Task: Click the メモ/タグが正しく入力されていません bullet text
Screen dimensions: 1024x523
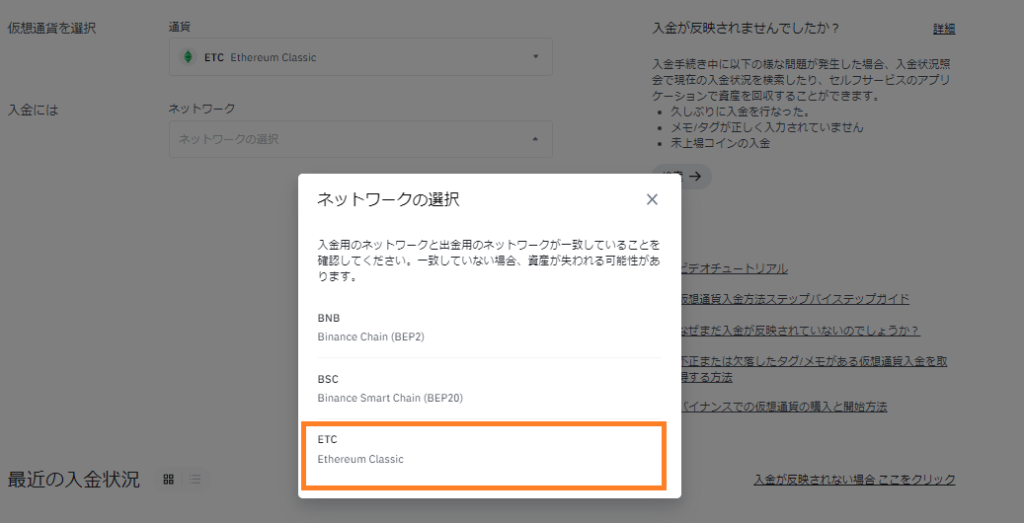Action: coord(767,127)
